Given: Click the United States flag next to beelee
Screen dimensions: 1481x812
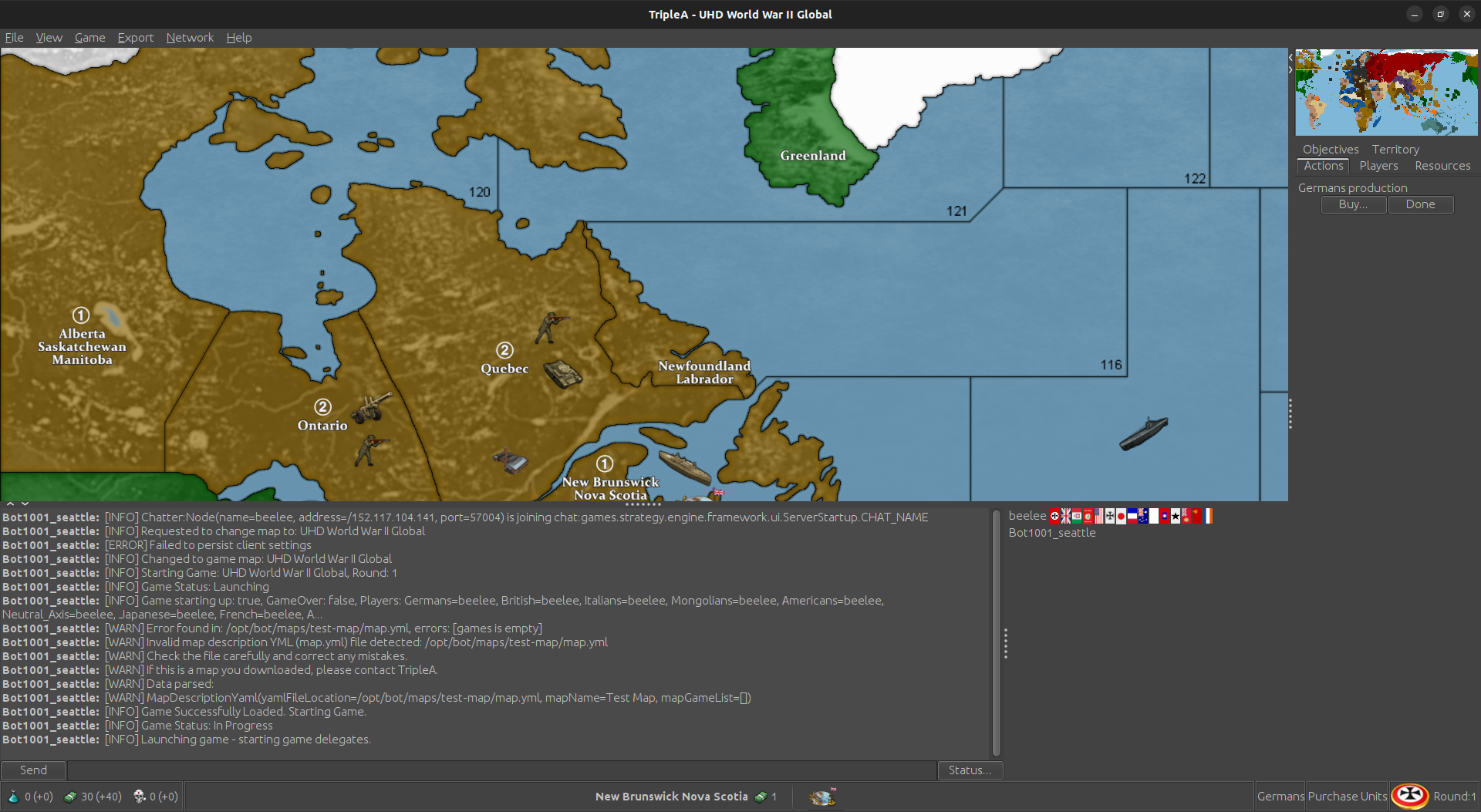Looking at the screenshot, I should 1099,516.
